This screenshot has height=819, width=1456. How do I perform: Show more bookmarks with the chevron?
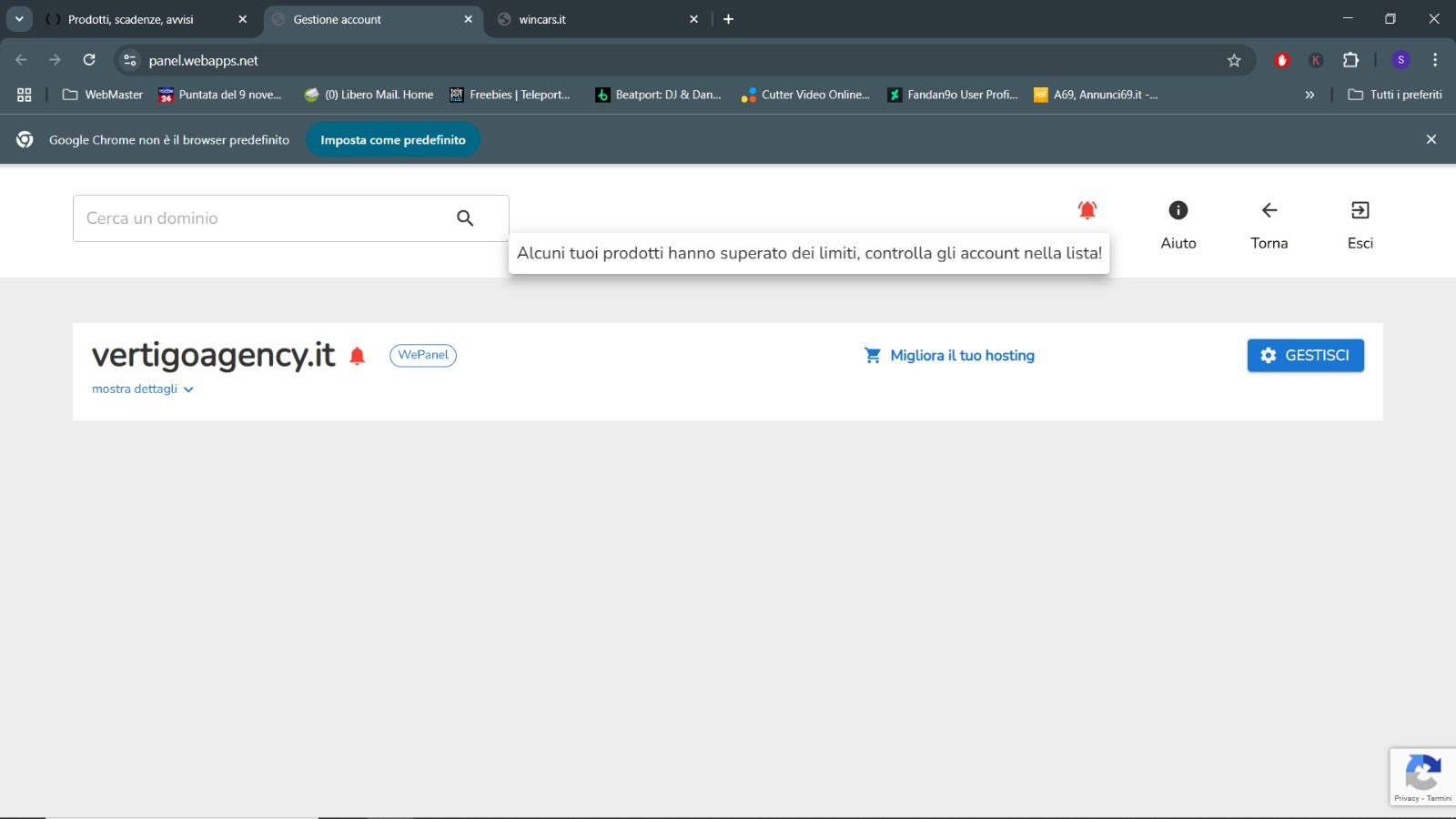(x=1309, y=95)
